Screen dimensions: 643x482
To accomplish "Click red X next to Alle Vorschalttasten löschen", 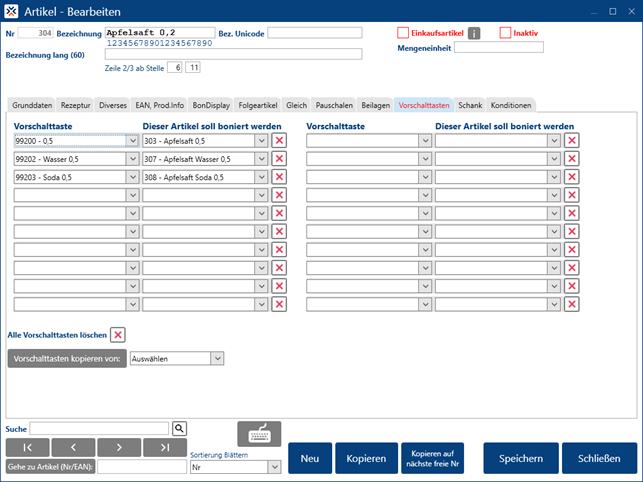I will 118,335.
